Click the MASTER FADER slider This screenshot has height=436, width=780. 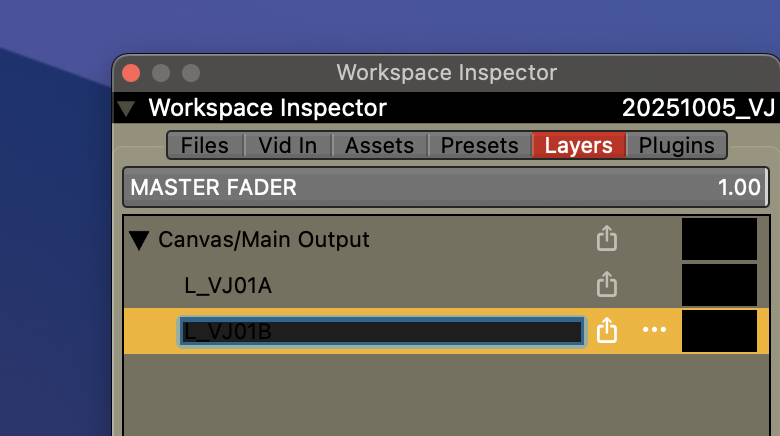click(445, 187)
